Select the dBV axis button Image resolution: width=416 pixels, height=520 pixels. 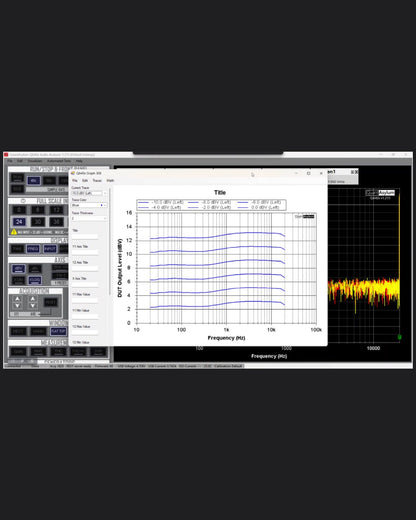coord(18,269)
